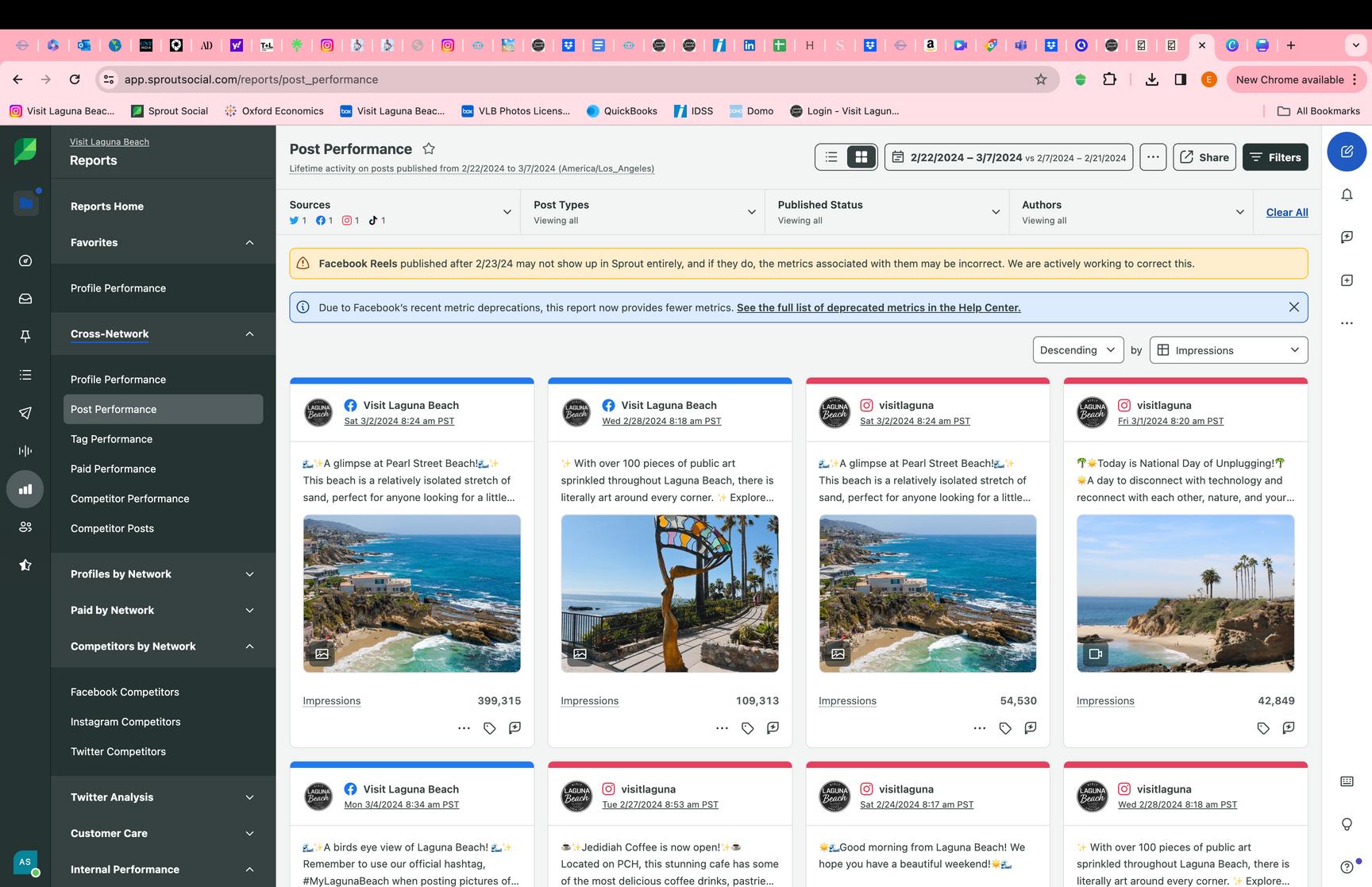Collapse the Favorites section
The image size is (1372, 887).
pos(163,242)
